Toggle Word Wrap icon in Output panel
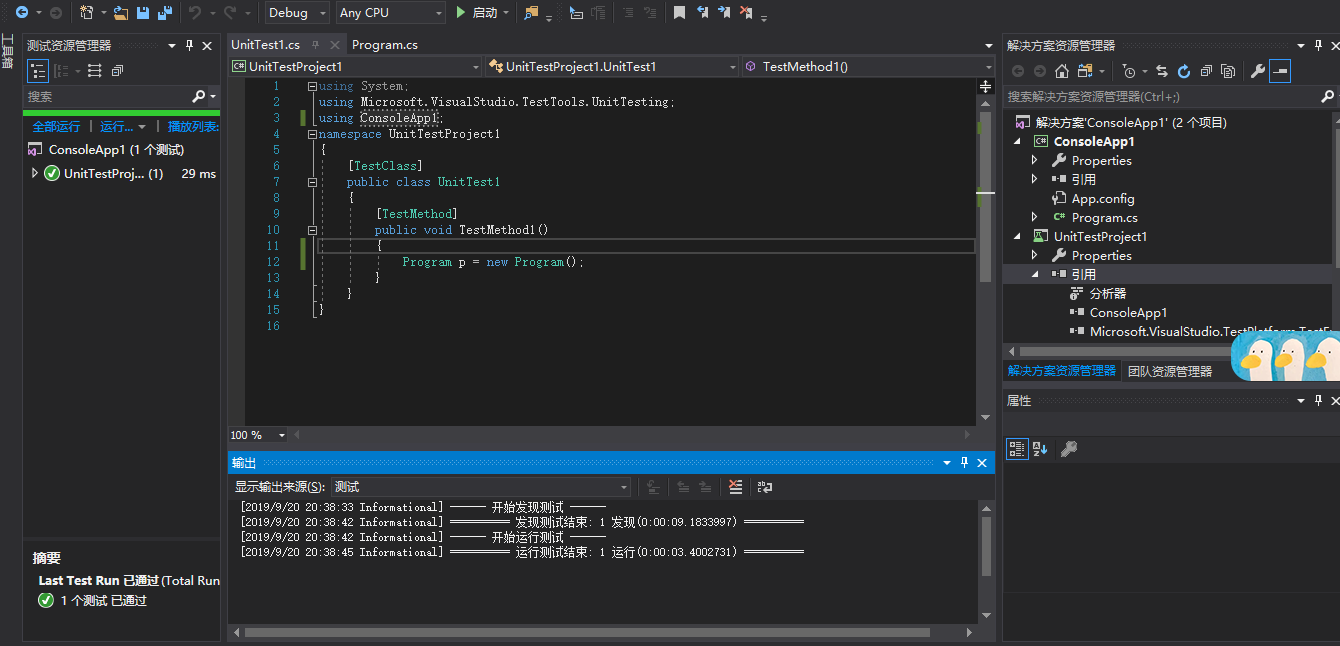 tap(765, 487)
